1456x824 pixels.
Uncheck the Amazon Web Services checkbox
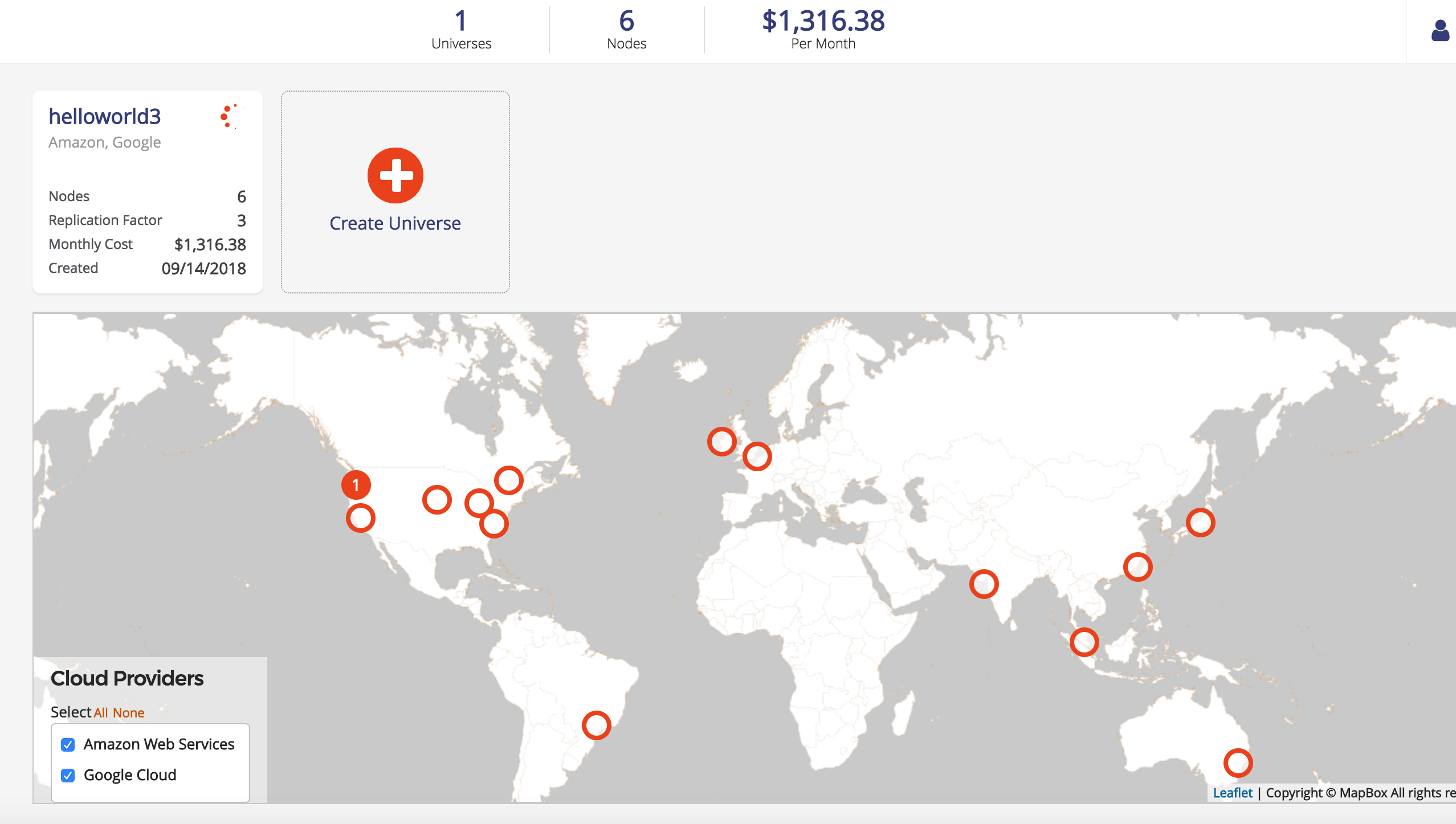coord(68,745)
